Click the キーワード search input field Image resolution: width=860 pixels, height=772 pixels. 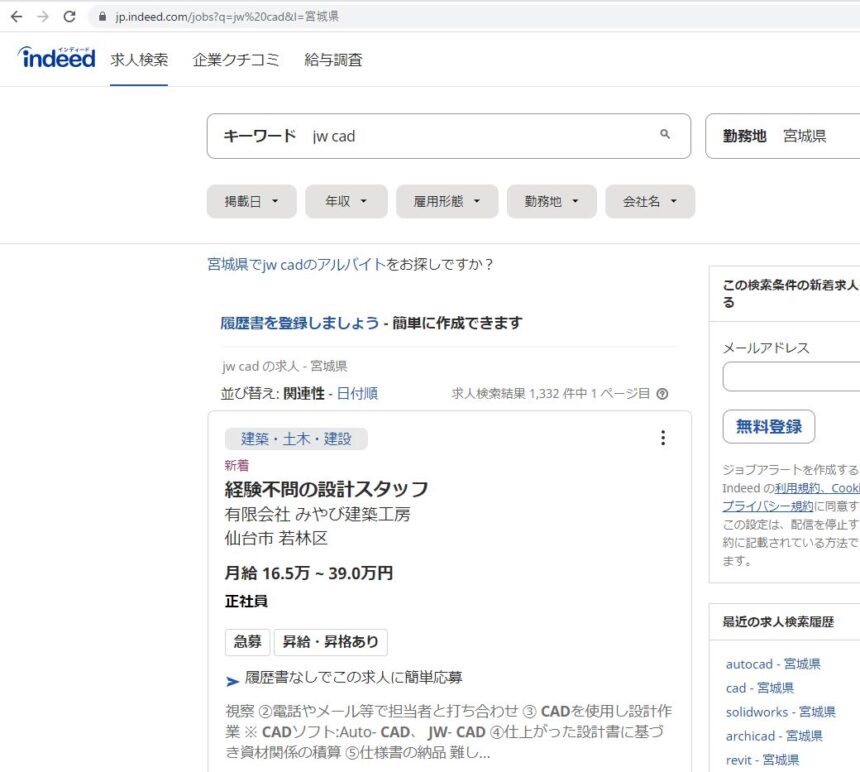coord(449,136)
